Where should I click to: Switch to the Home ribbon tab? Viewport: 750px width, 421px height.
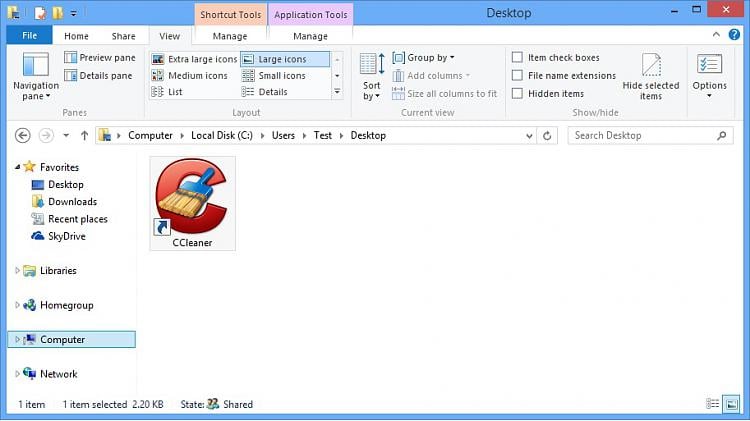click(77, 36)
